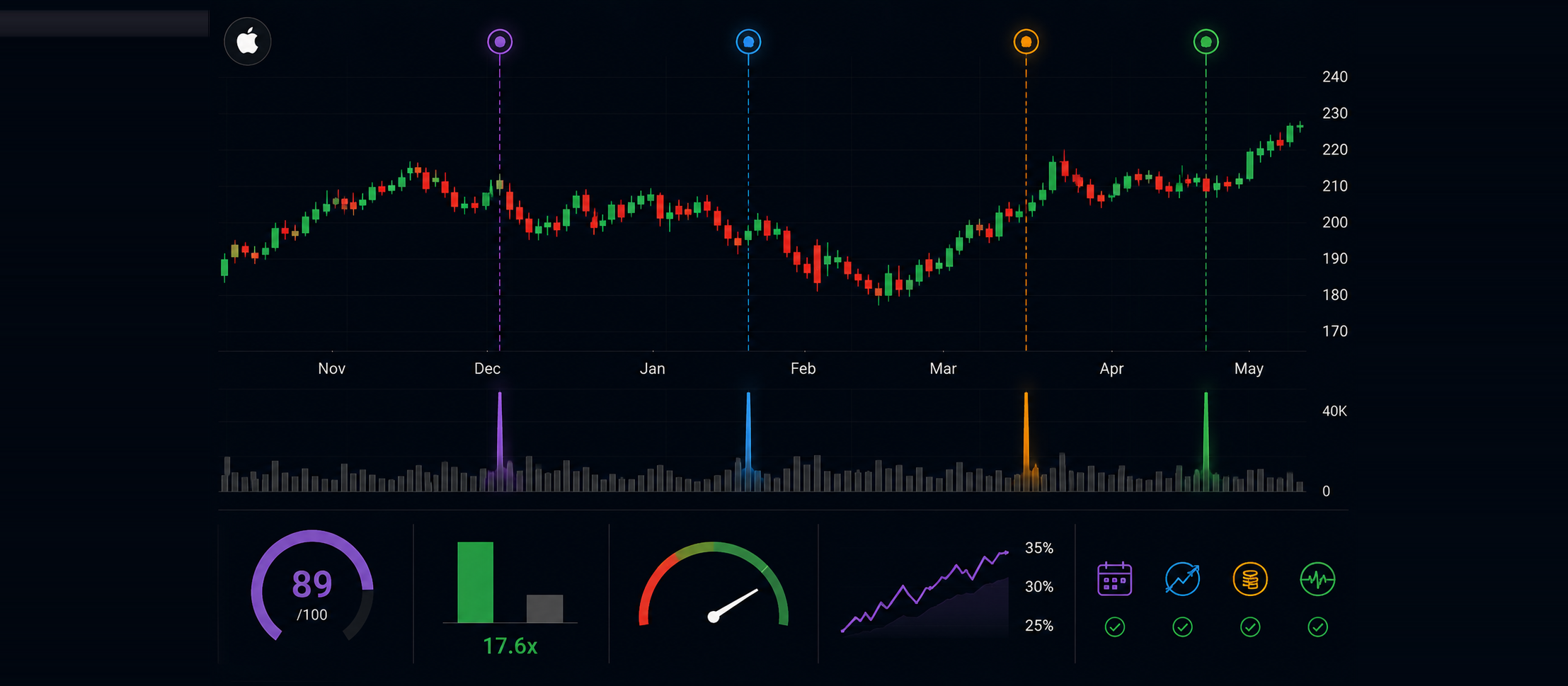Image resolution: width=1568 pixels, height=686 pixels.
Task: Click the blue spike in the volume chart
Action: click(x=748, y=440)
